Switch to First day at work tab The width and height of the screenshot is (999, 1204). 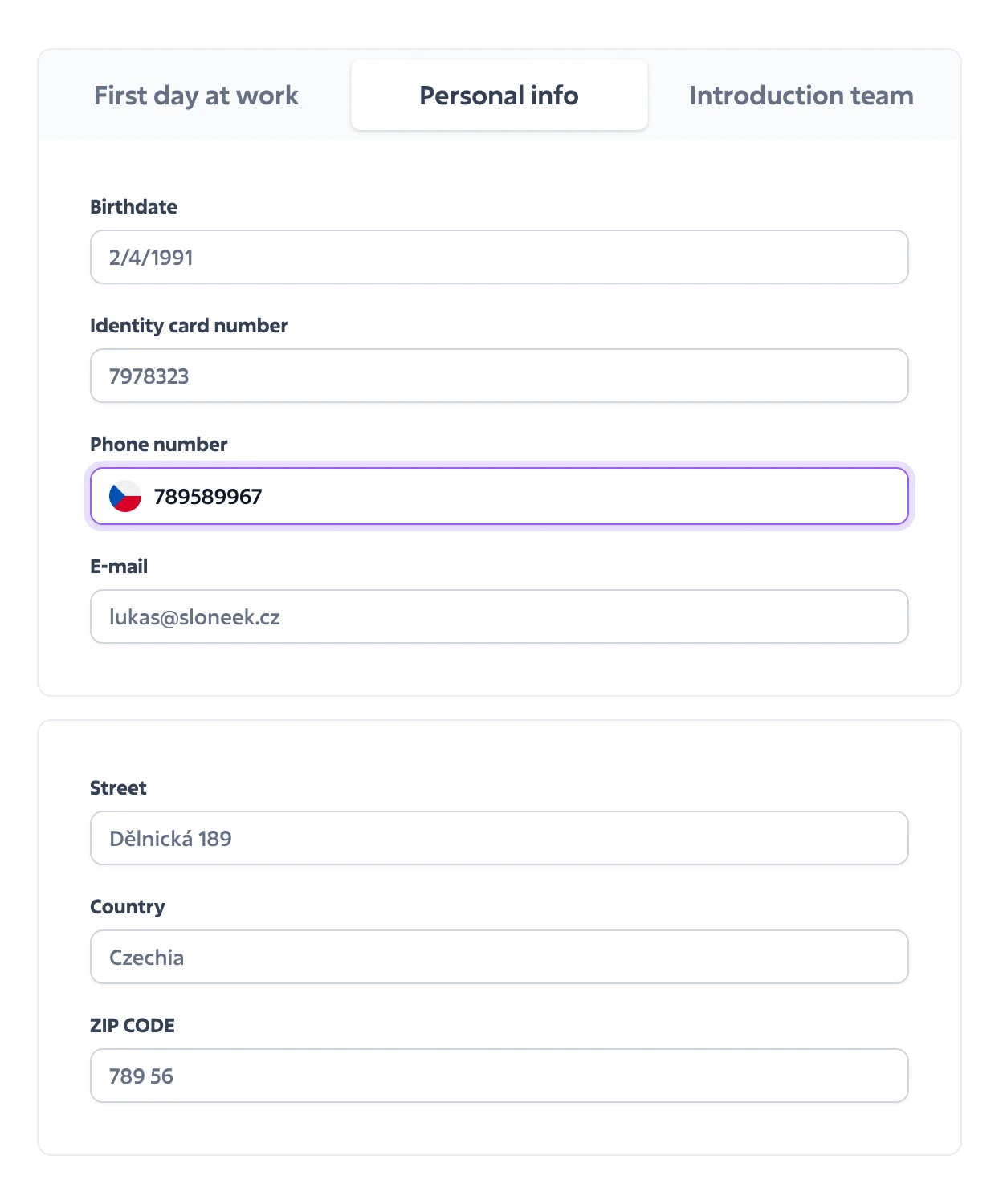pos(196,96)
